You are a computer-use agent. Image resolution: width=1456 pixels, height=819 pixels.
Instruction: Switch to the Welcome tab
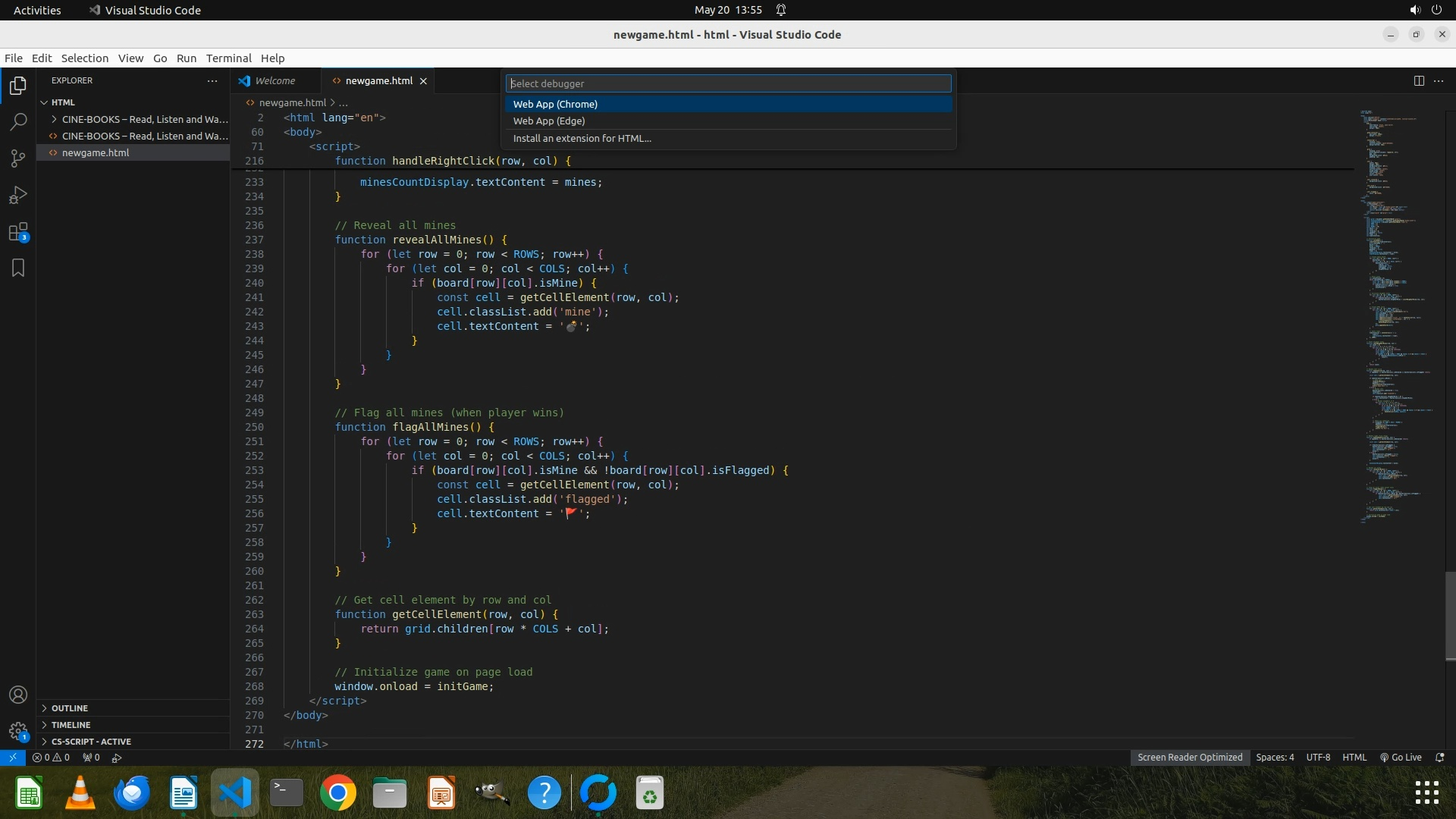275,80
